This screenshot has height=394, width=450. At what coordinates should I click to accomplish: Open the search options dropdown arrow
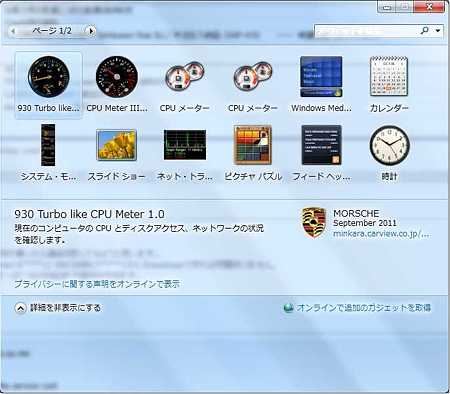438,31
